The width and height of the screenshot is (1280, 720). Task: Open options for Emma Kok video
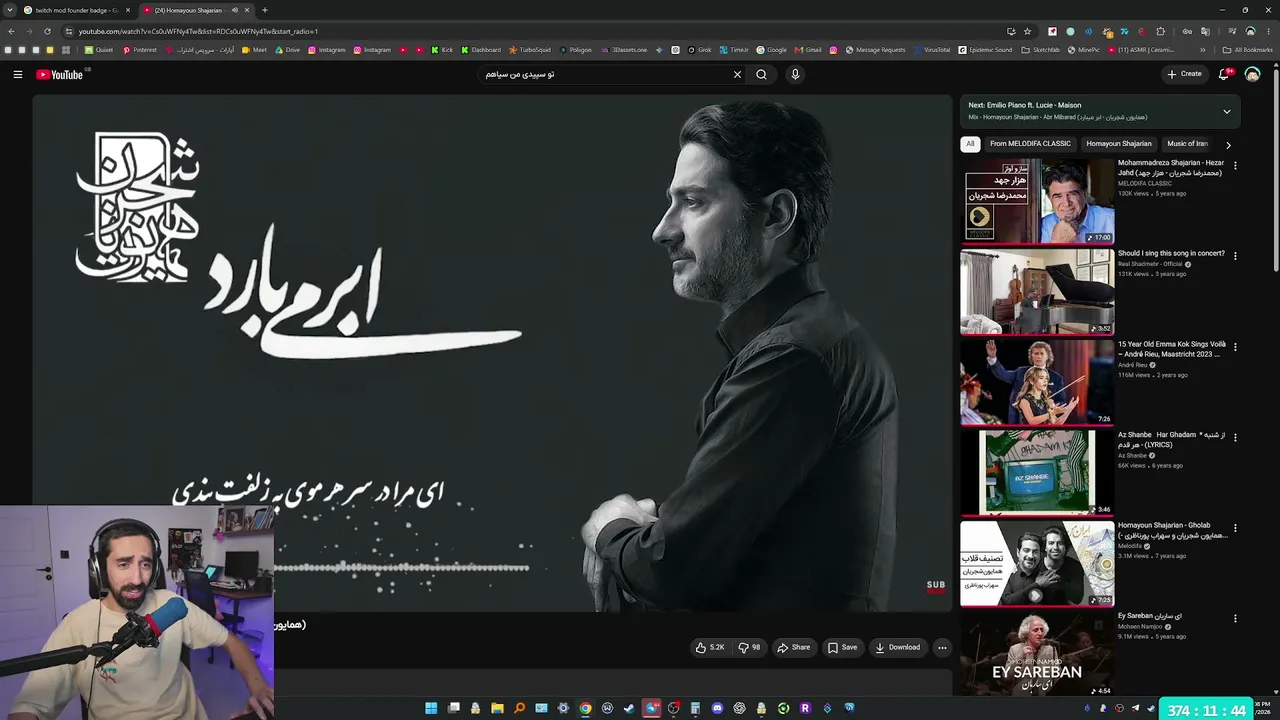[x=1235, y=347]
